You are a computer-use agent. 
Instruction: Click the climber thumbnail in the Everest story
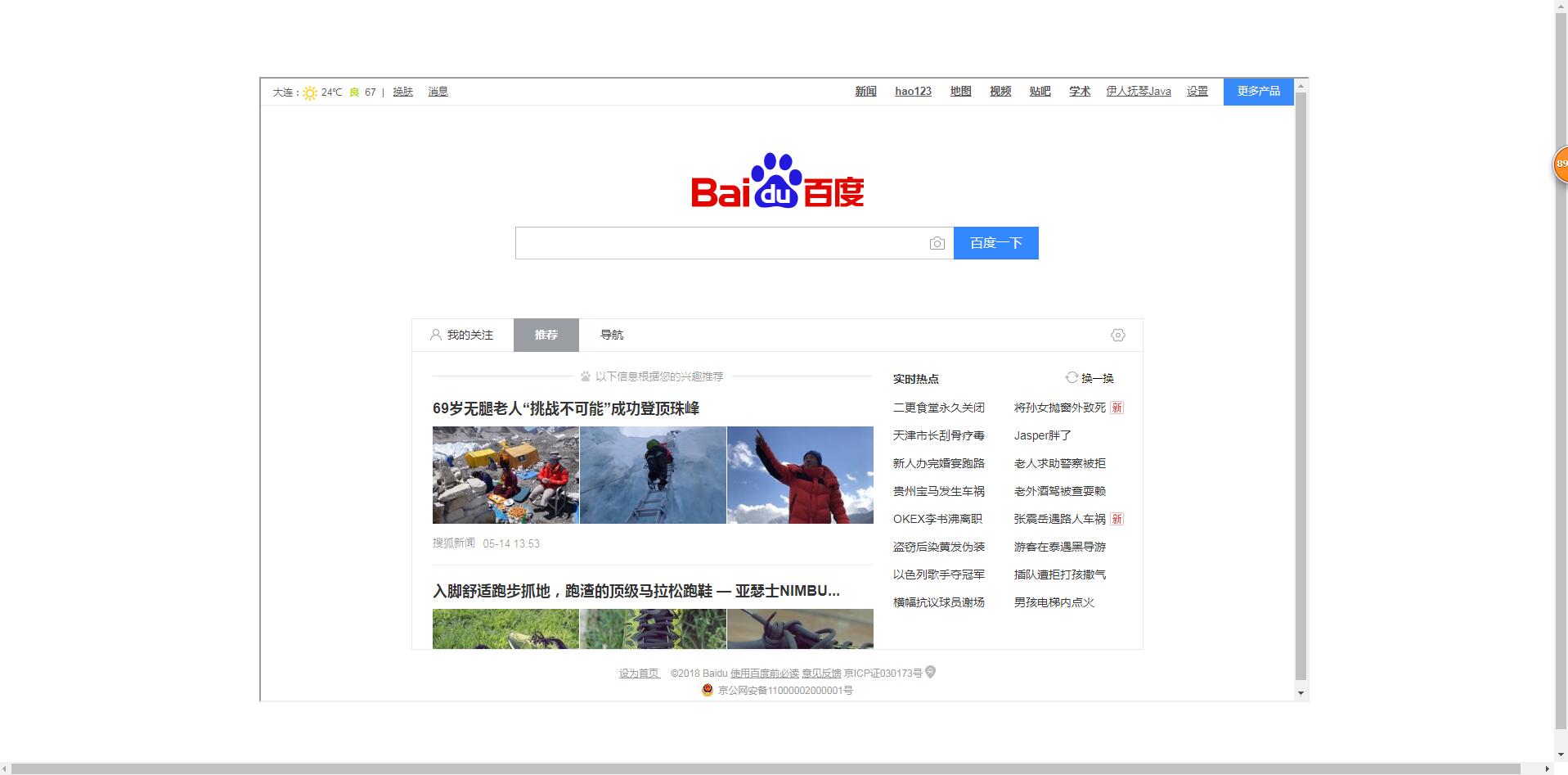pyautogui.click(x=652, y=475)
